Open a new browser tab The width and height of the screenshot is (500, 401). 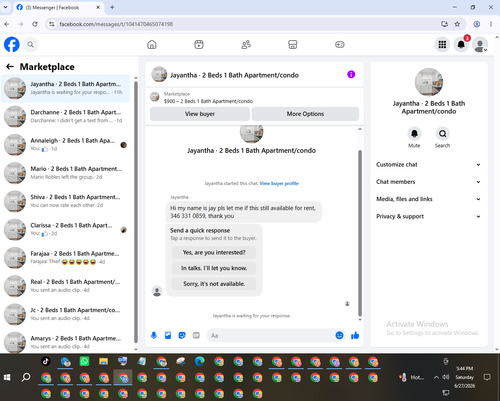click(x=112, y=7)
